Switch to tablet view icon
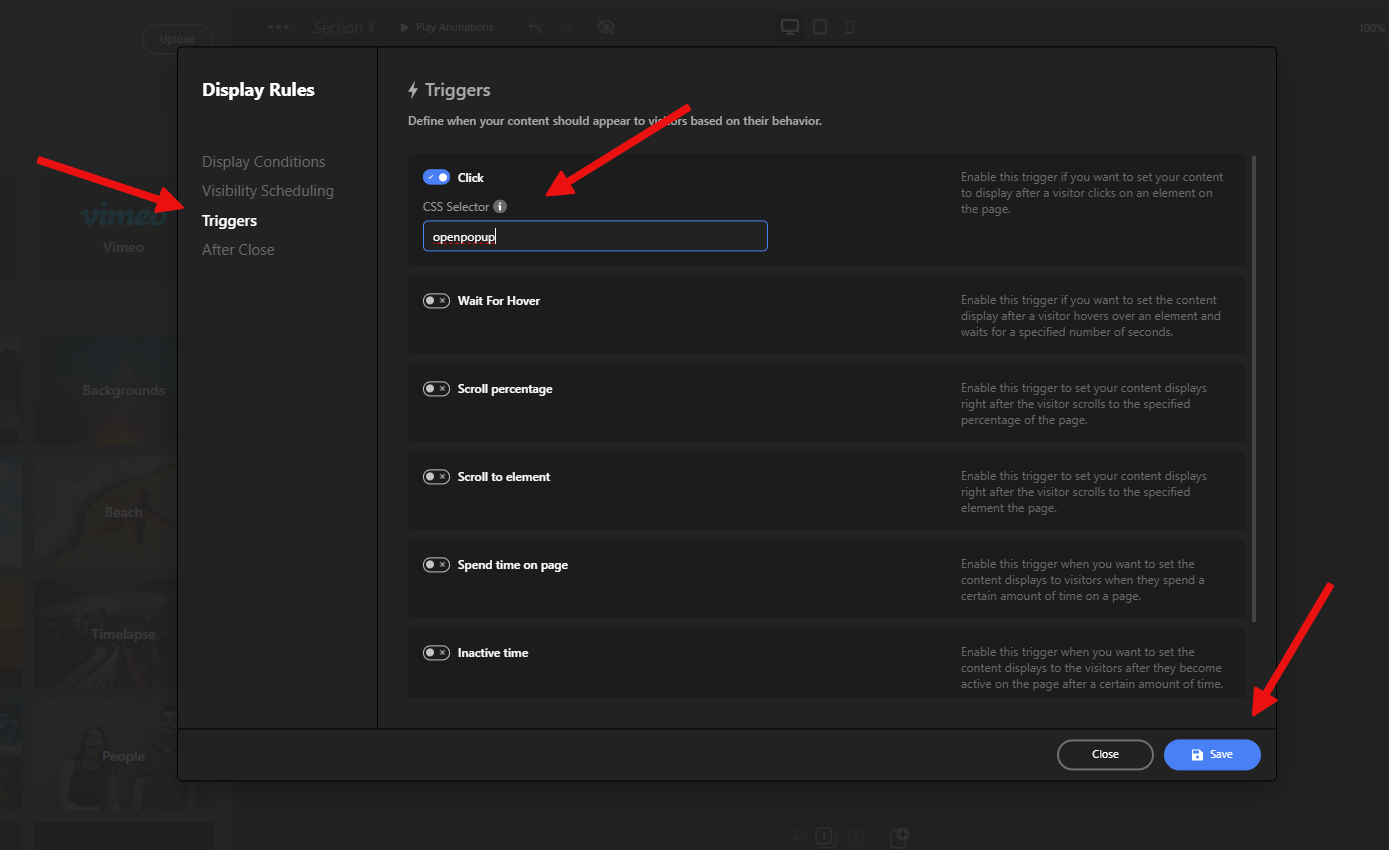Image resolution: width=1389 pixels, height=850 pixels. [x=820, y=27]
